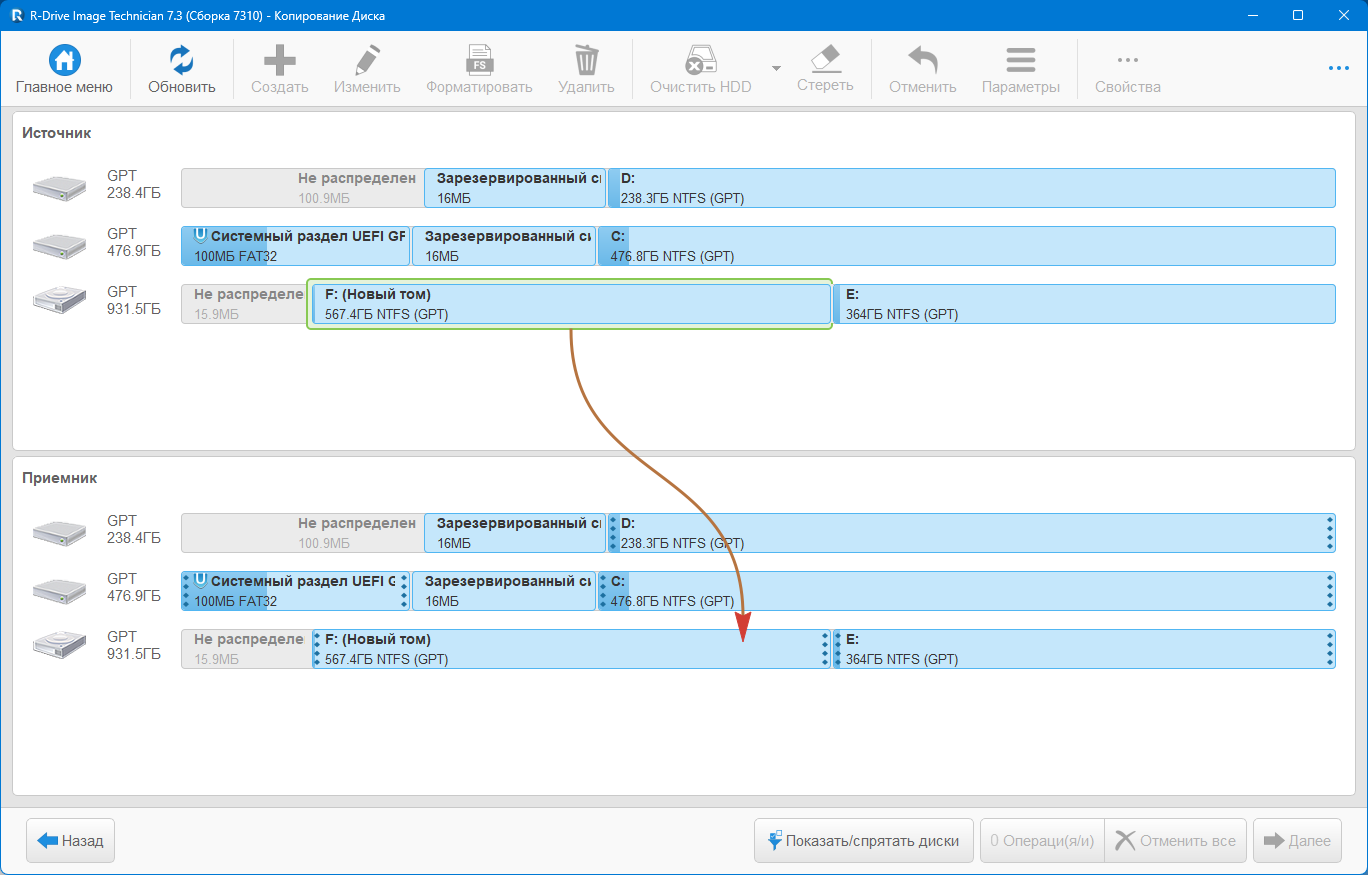Image resolution: width=1368 pixels, height=875 pixels.
Task: Click the Очистить HDD icon
Action: point(700,61)
